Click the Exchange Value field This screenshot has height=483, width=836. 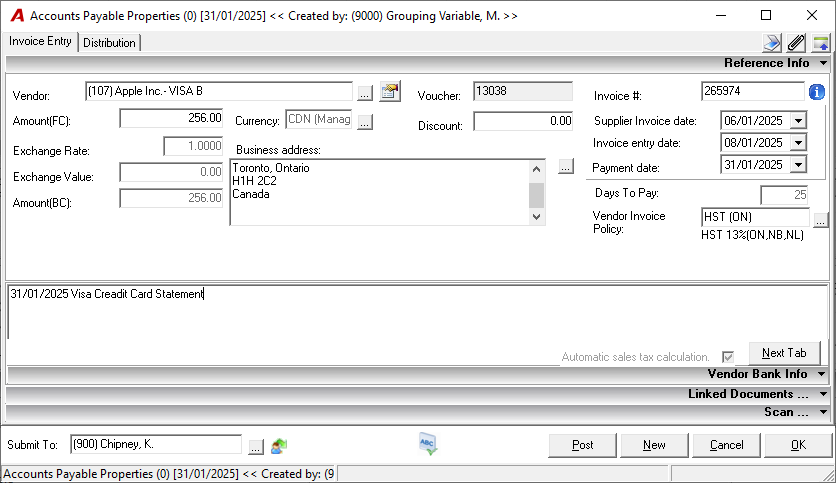(171, 172)
